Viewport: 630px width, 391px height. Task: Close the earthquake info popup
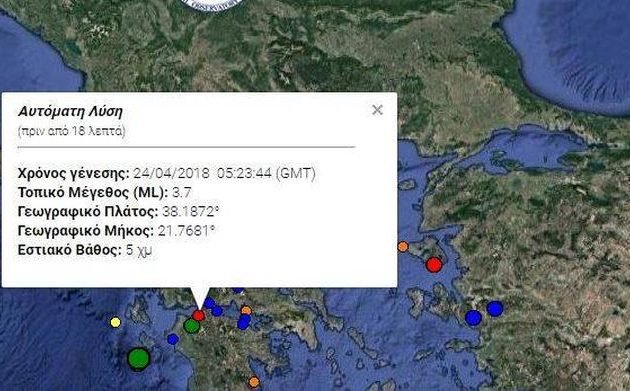coord(377,110)
